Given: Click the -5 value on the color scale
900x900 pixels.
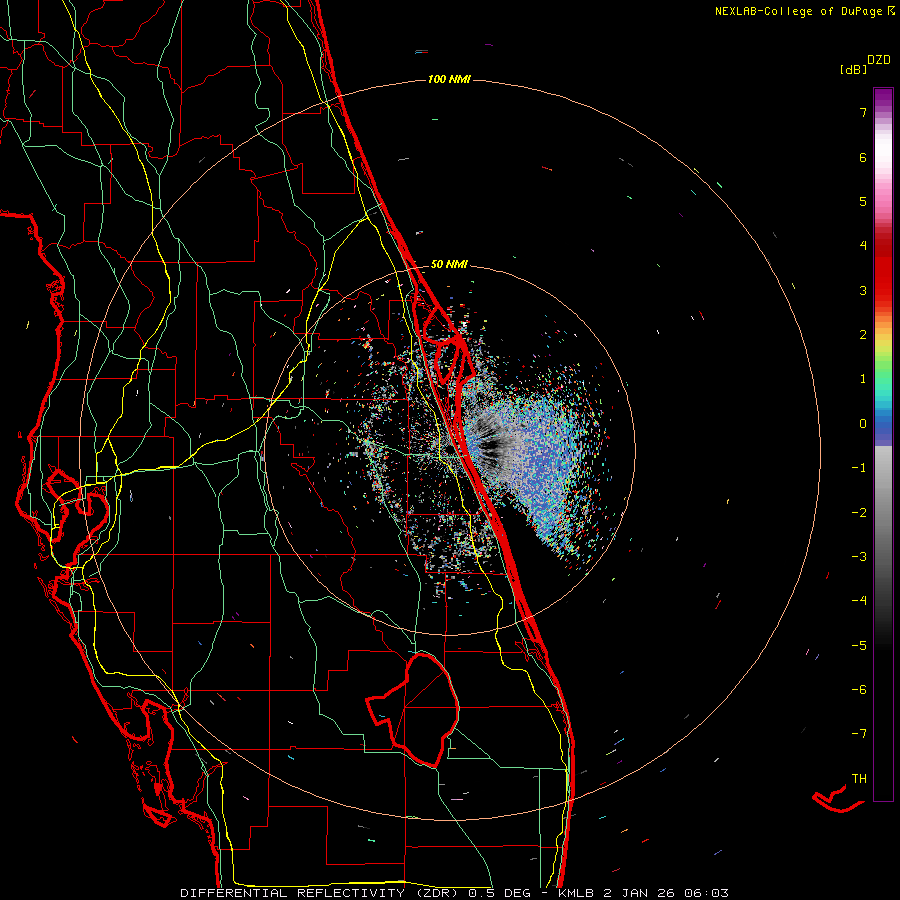Looking at the screenshot, I should (x=859, y=646).
